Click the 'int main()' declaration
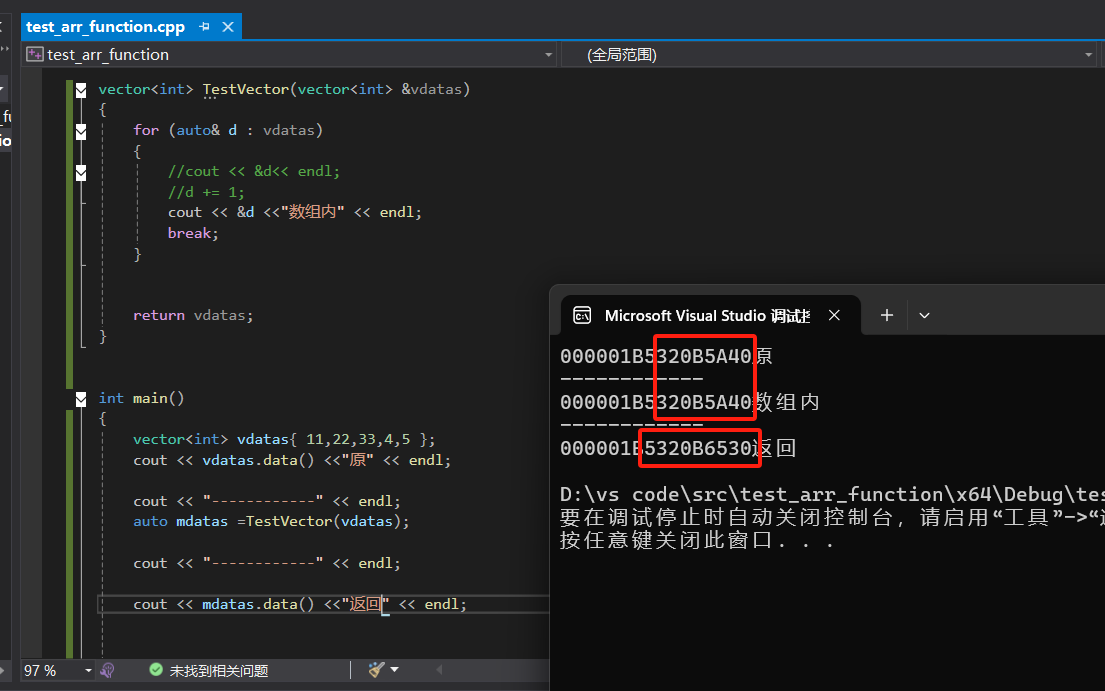 click(141, 398)
